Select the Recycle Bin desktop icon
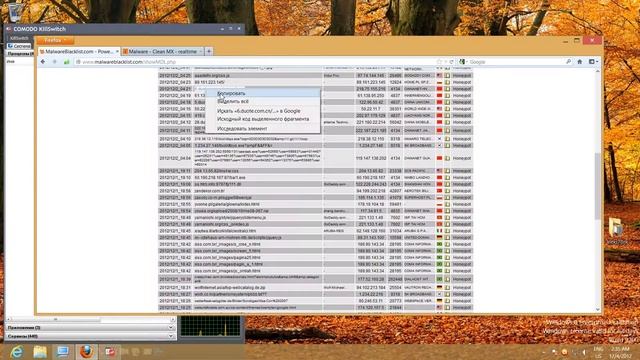The image size is (640, 360). point(16,12)
